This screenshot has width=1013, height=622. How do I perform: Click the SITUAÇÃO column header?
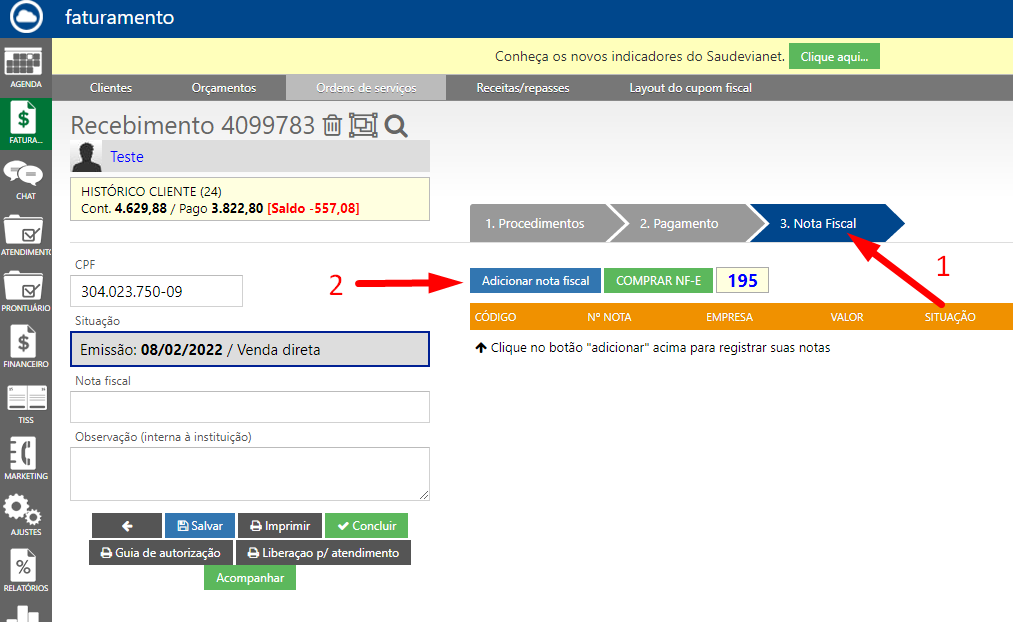[950, 317]
